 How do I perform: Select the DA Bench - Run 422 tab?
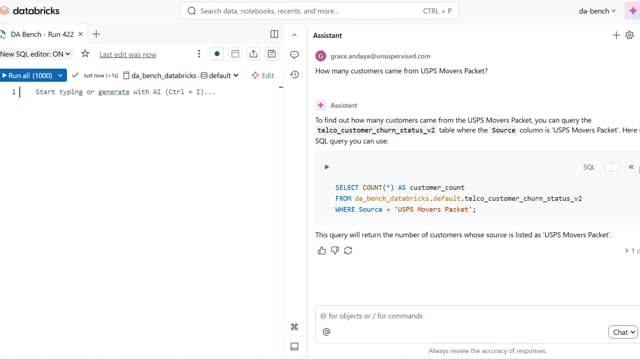[x=42, y=34]
